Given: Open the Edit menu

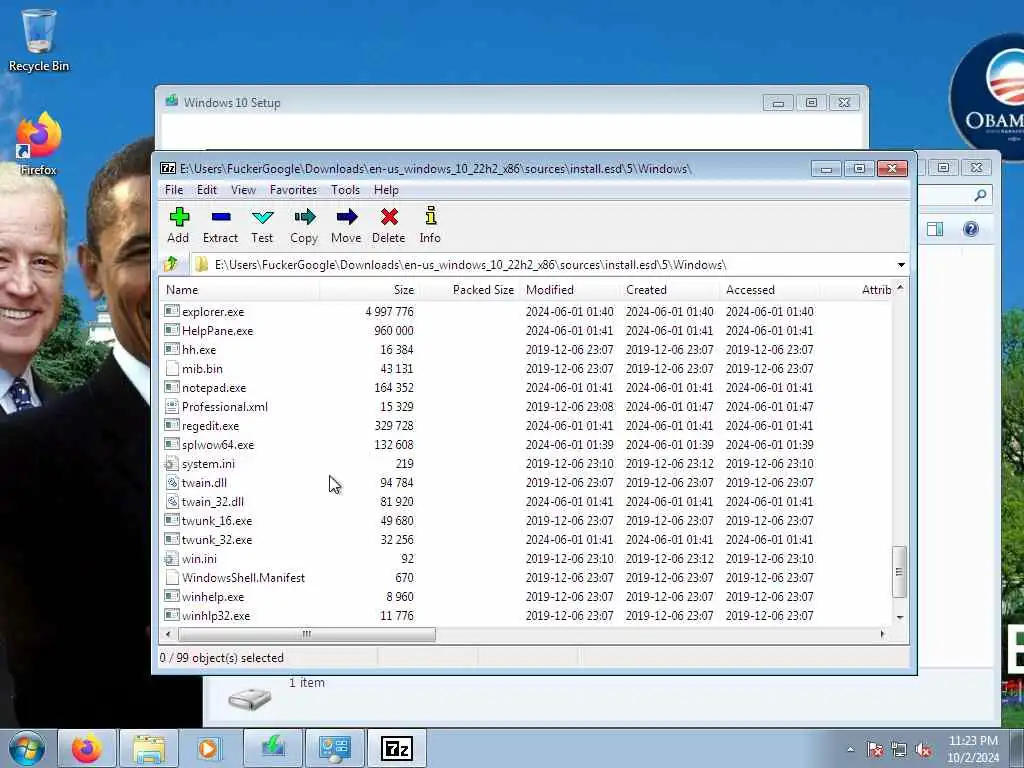Looking at the screenshot, I should (x=206, y=190).
